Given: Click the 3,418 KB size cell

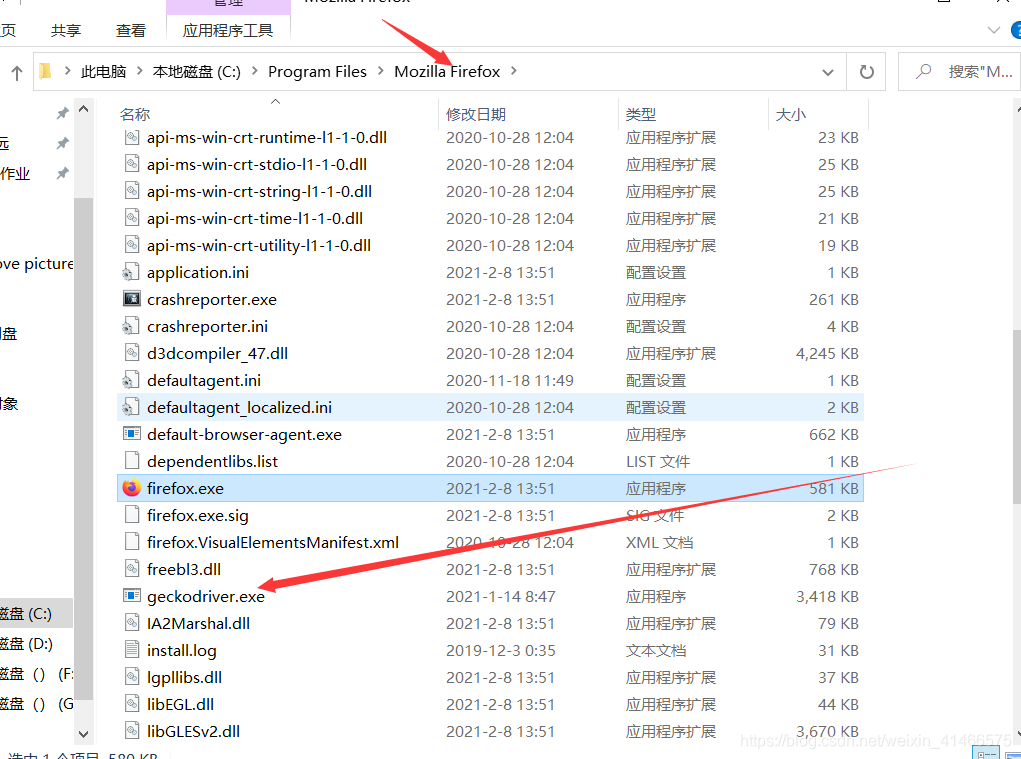Looking at the screenshot, I should [827, 596].
